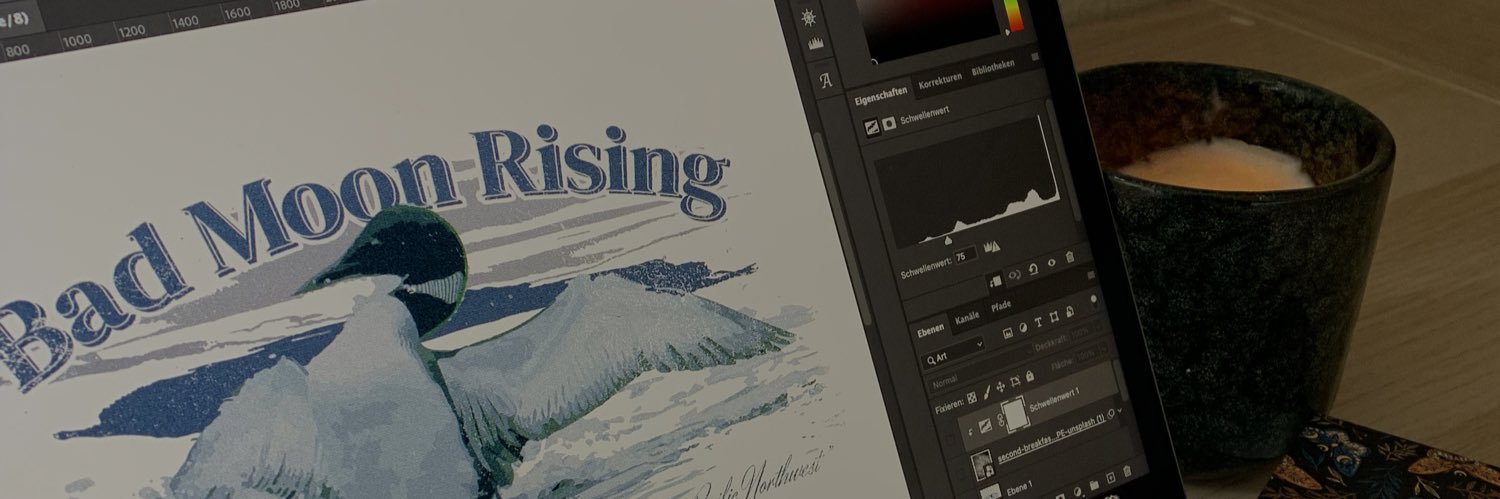Lock artboard nesting icon in Fixieren row

pos(1015,380)
